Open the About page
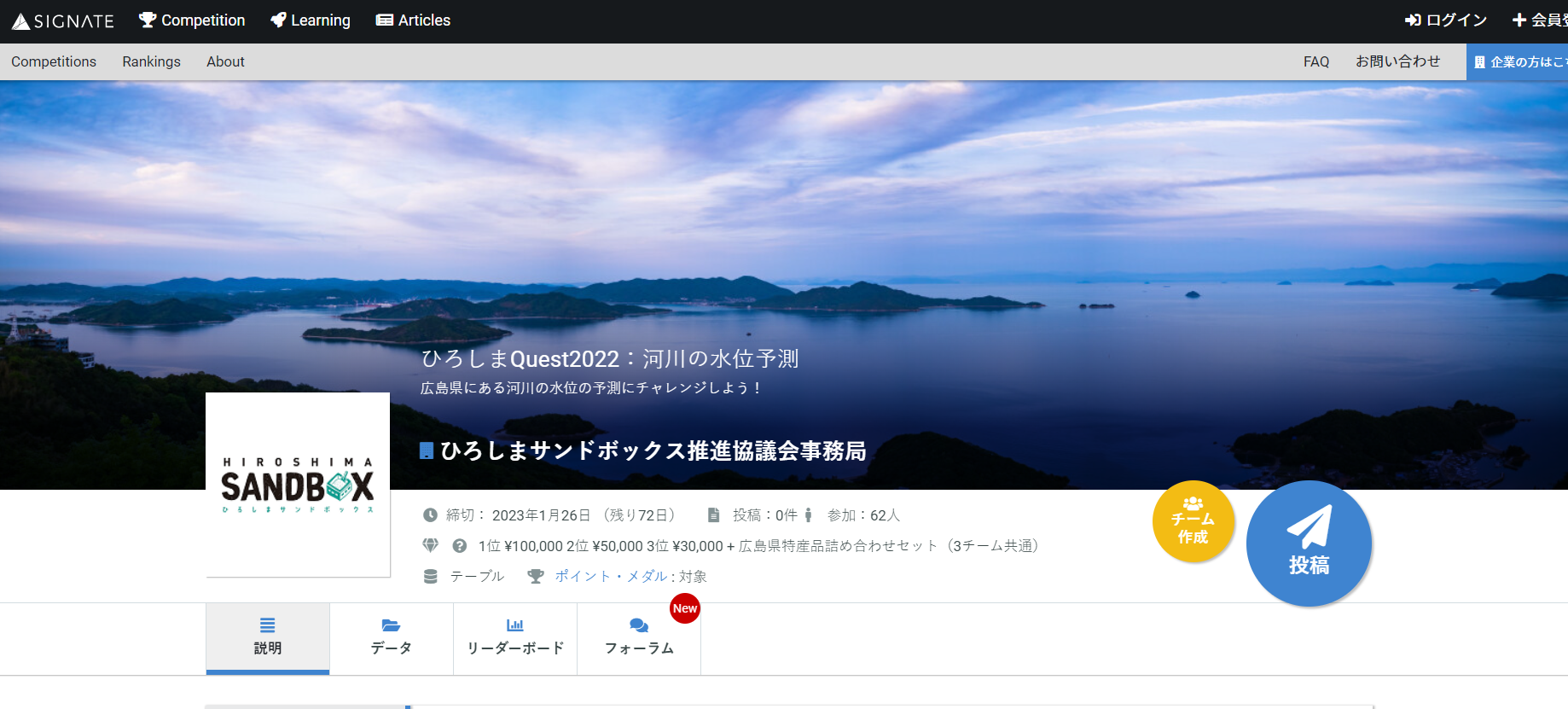 tap(225, 61)
